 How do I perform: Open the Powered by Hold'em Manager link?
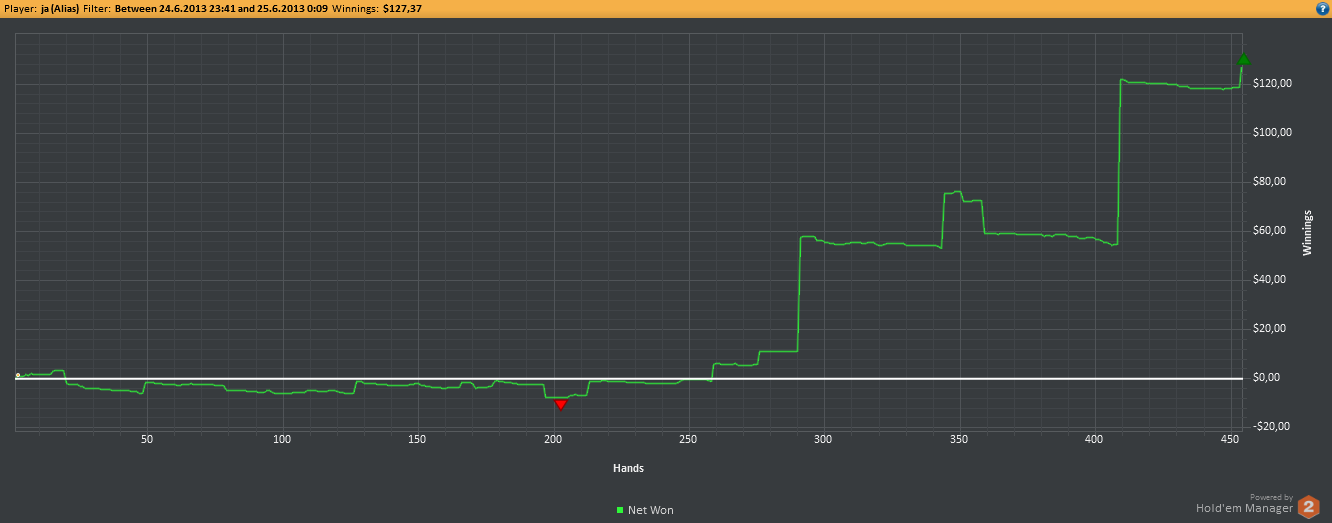pyautogui.click(x=1244, y=507)
